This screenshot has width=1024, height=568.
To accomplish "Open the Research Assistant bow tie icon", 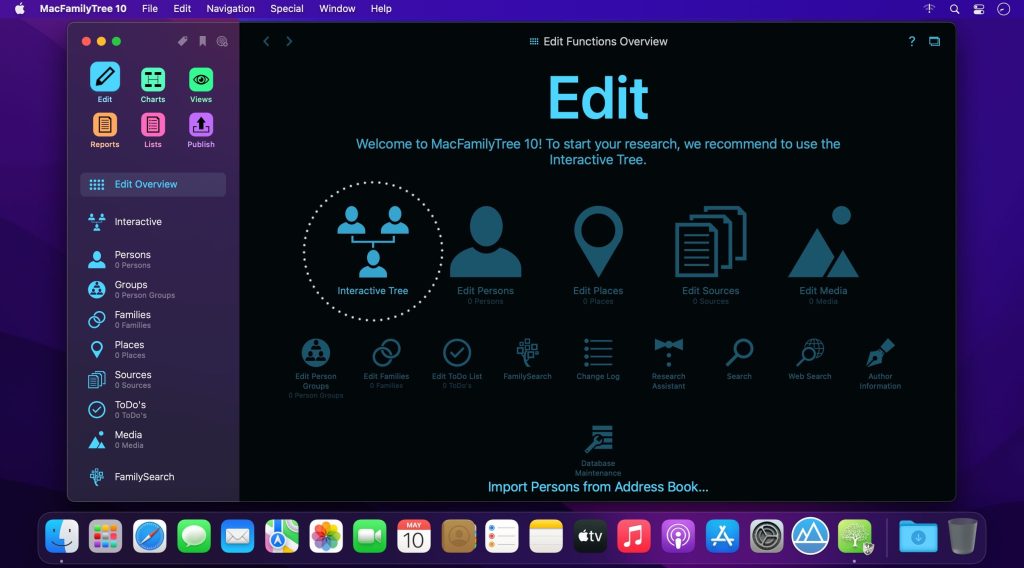I will pos(668,351).
